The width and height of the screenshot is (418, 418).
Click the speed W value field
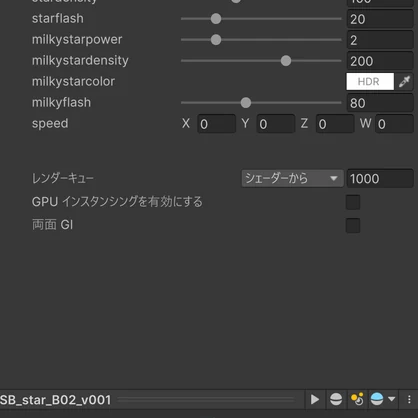(x=394, y=124)
